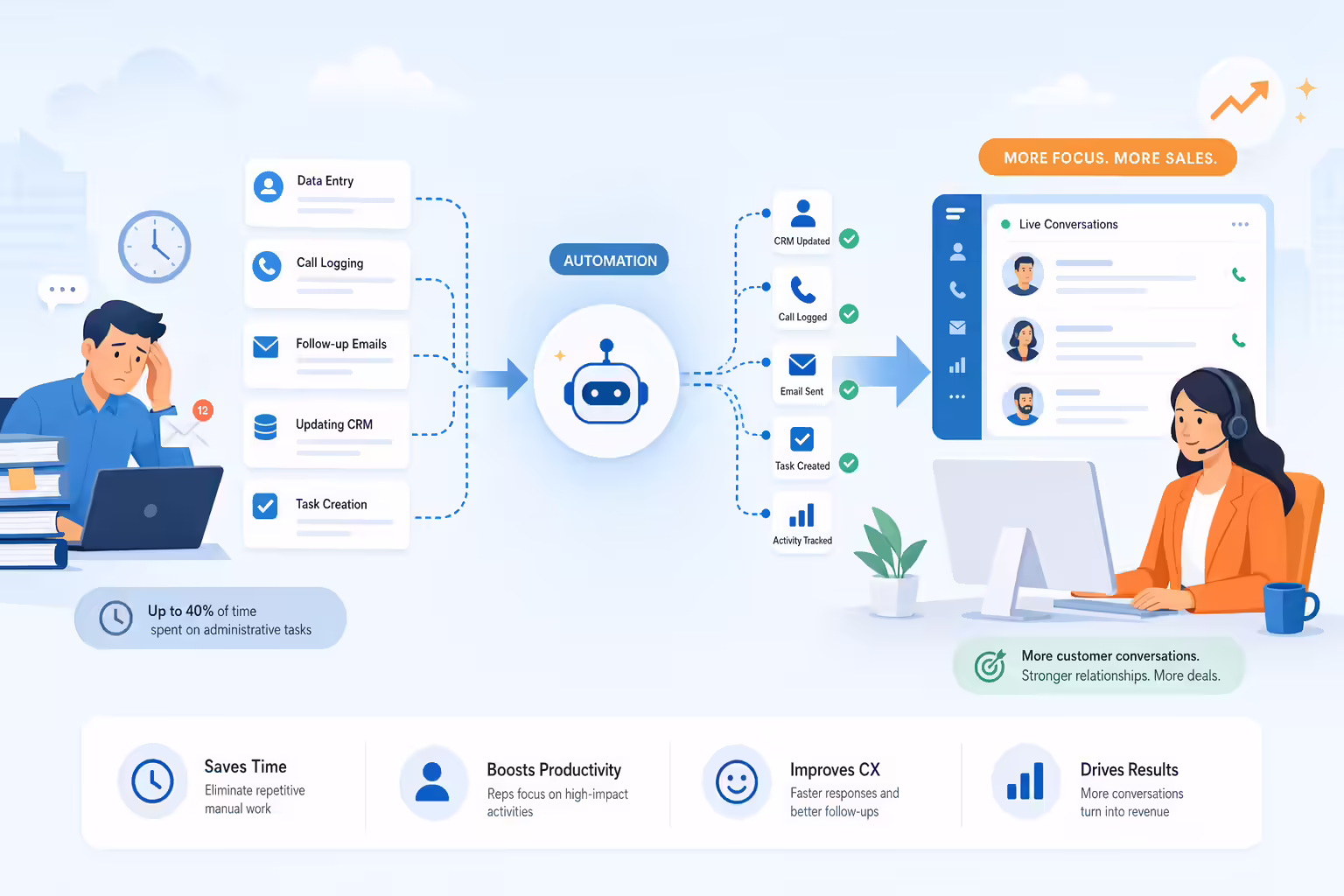The image size is (1344, 896).
Task: Click the Improves CX smiley icon
Action: click(x=736, y=781)
